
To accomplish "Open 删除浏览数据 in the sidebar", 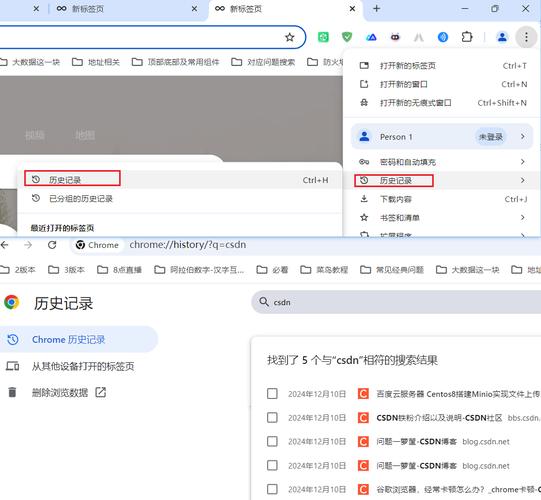I will [57, 392].
